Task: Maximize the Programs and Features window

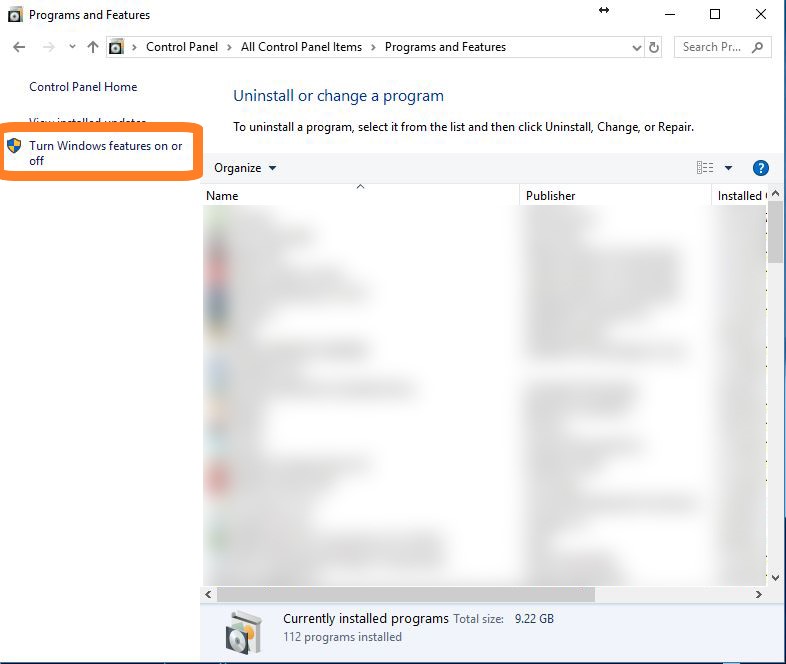Action: (x=715, y=15)
